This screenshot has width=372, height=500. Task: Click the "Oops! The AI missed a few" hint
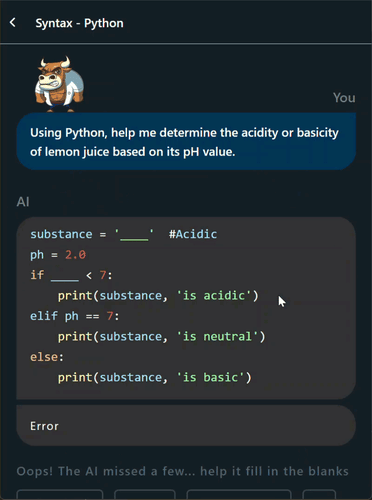pos(183,471)
